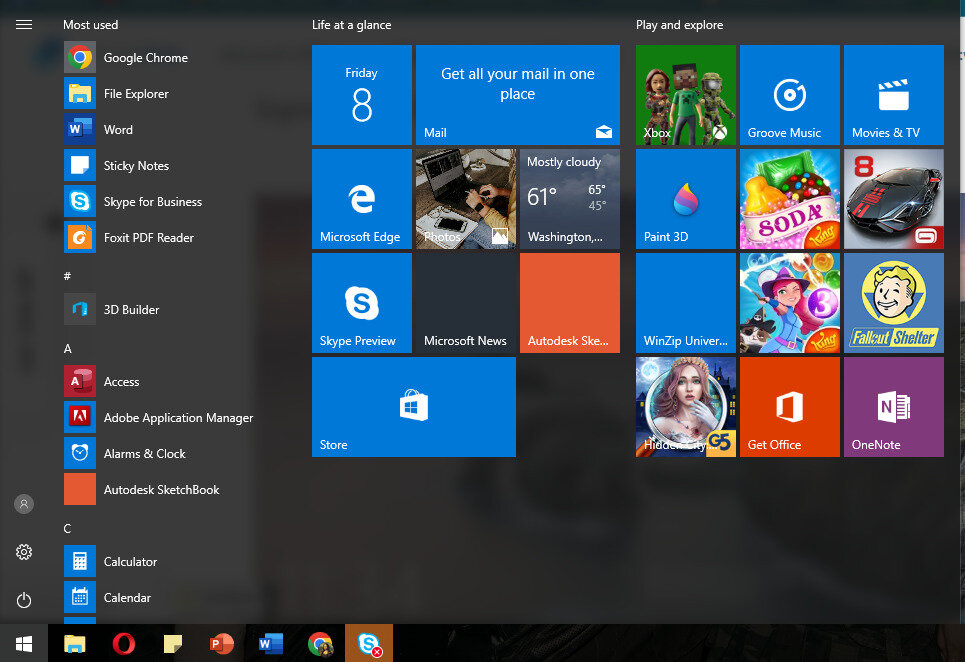Open the Microsoft News tile
The width and height of the screenshot is (965, 662).
click(x=466, y=303)
